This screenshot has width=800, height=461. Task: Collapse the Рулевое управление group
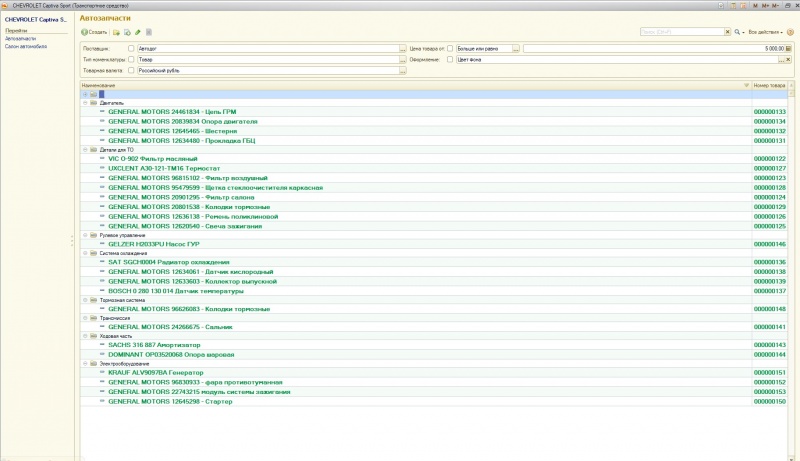tap(85, 236)
